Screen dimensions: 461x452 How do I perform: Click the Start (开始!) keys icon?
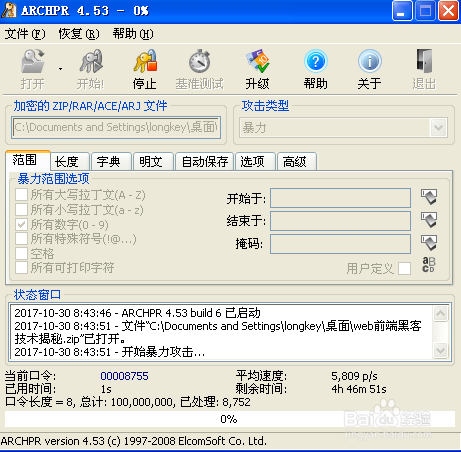pos(91,61)
